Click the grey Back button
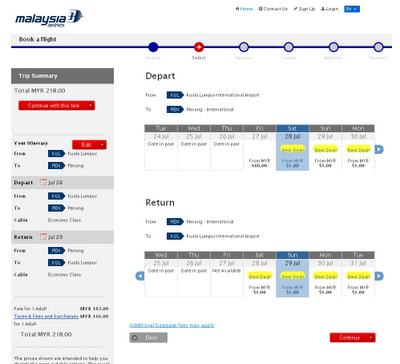The width and height of the screenshot is (400, 364). coord(148,338)
